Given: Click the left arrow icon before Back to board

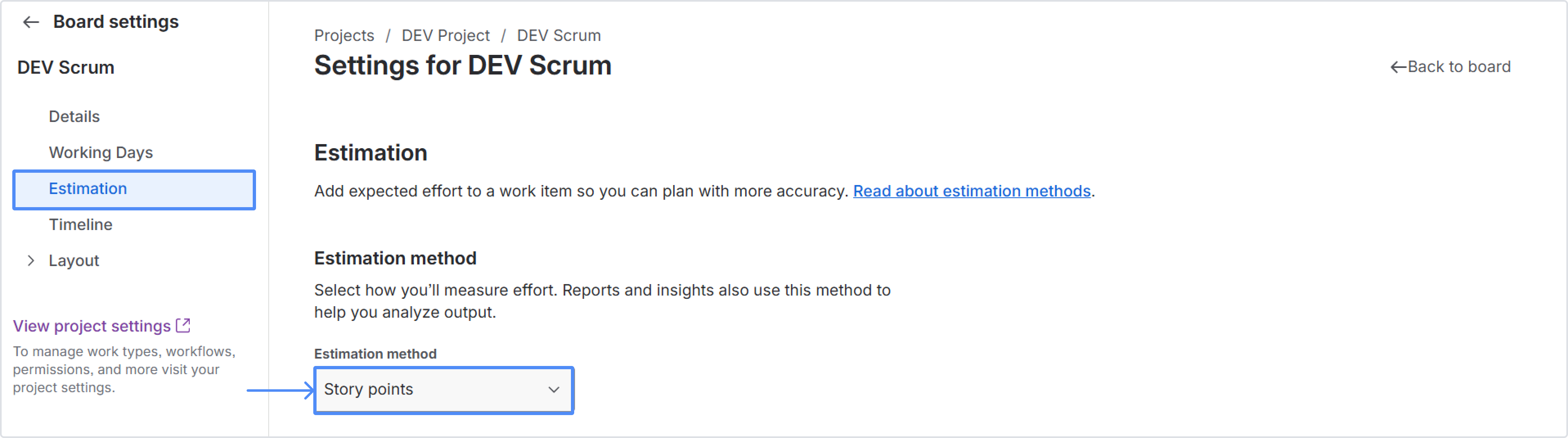Looking at the screenshot, I should [x=1397, y=67].
